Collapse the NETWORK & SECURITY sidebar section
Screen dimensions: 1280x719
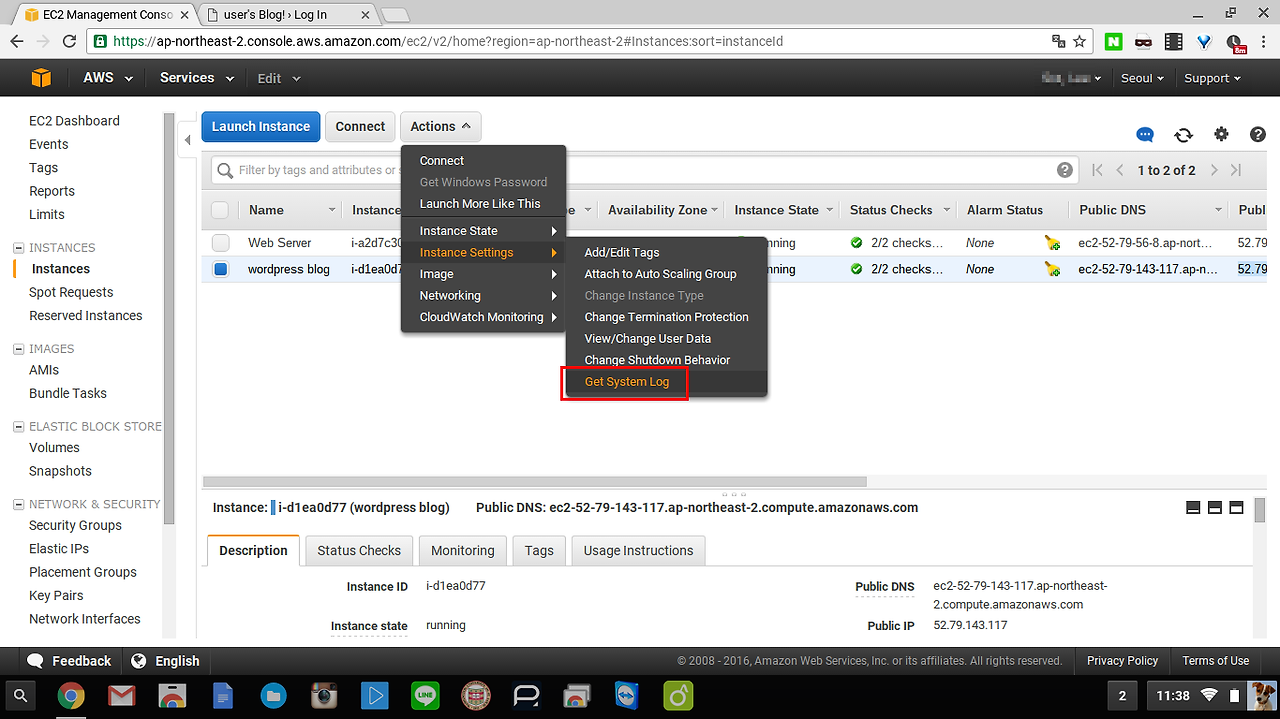(x=18, y=505)
